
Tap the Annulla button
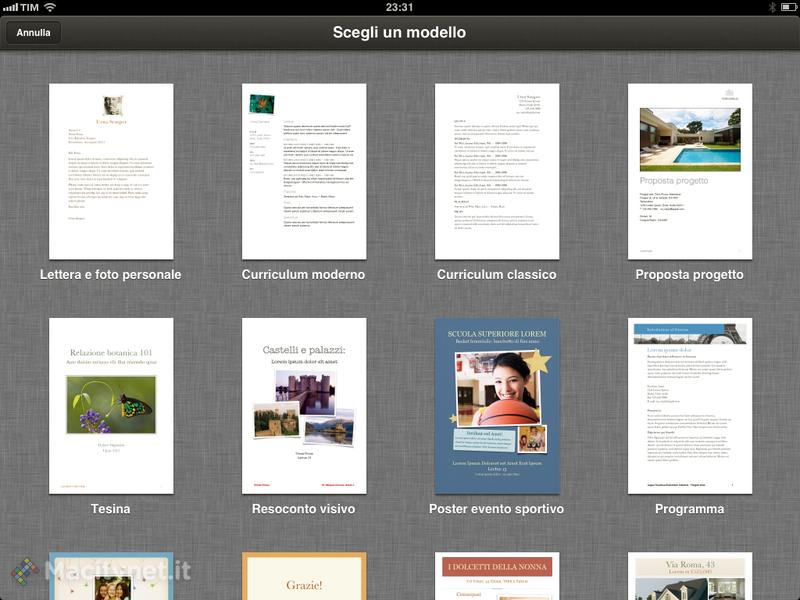33,32
